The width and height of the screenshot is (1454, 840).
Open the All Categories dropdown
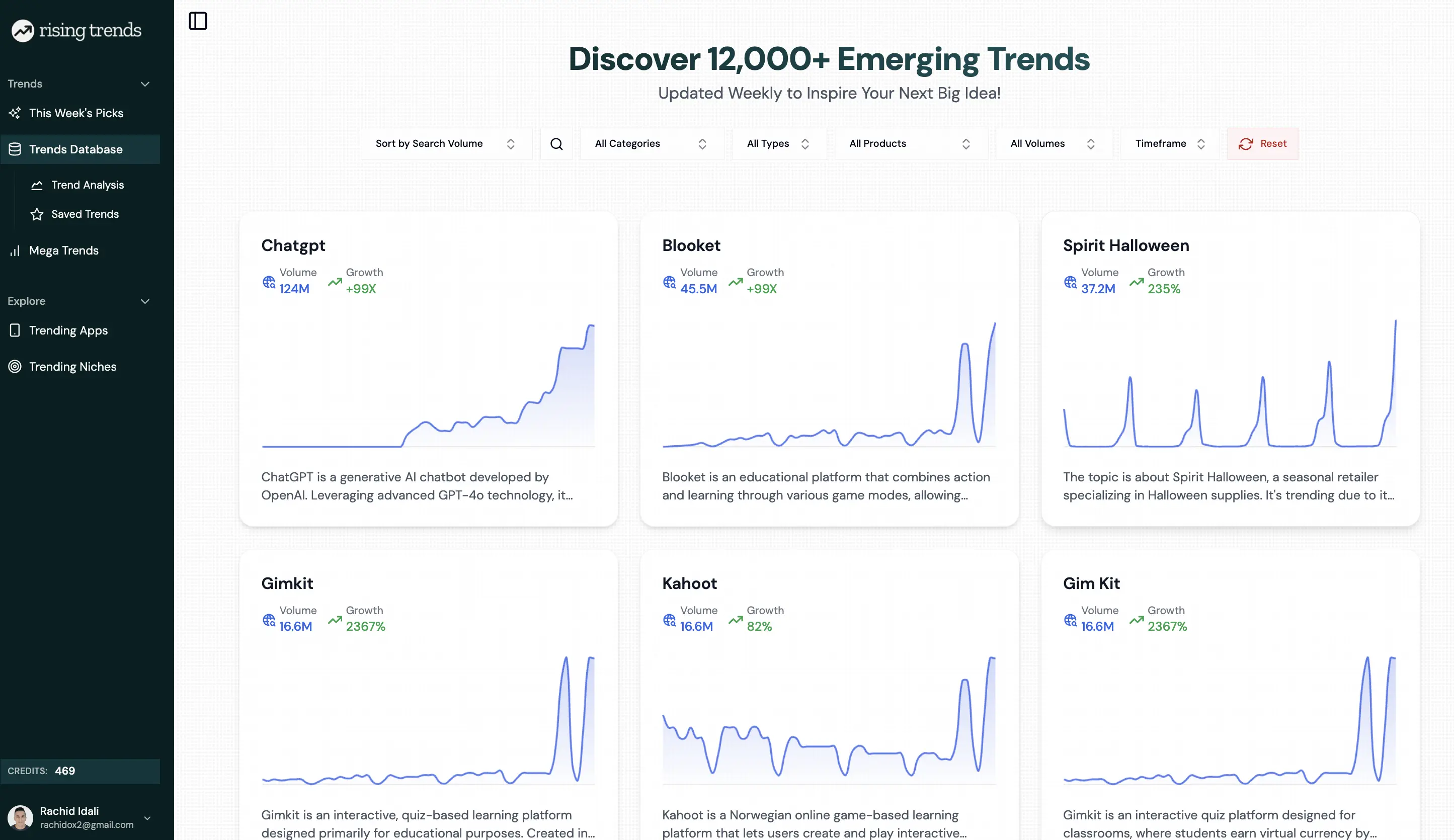tap(651, 143)
